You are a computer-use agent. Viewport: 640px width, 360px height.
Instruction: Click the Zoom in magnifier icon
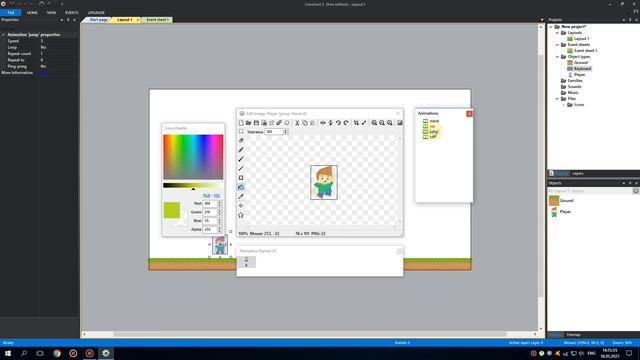click(374, 123)
